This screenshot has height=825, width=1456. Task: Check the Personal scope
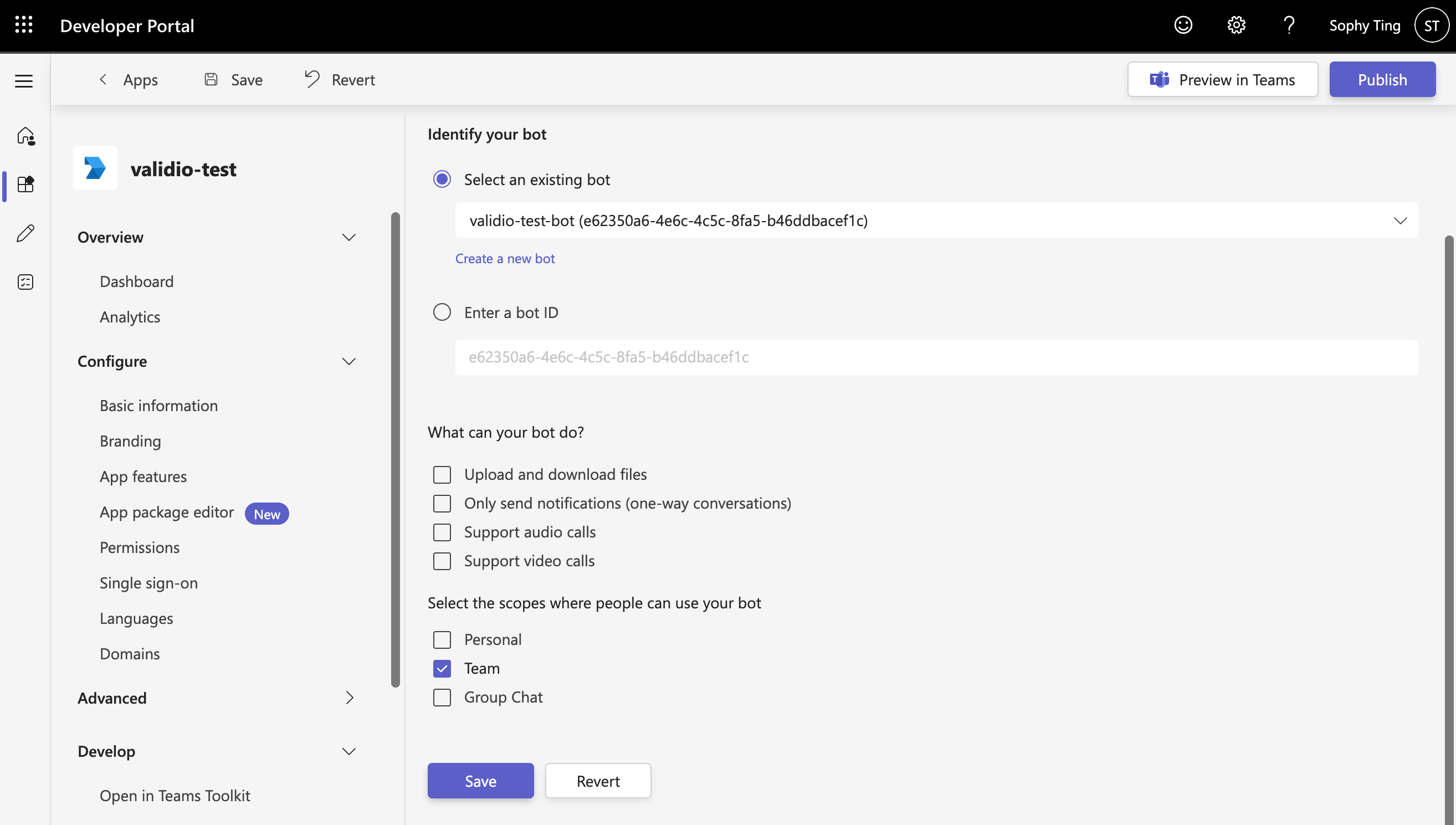click(442, 640)
